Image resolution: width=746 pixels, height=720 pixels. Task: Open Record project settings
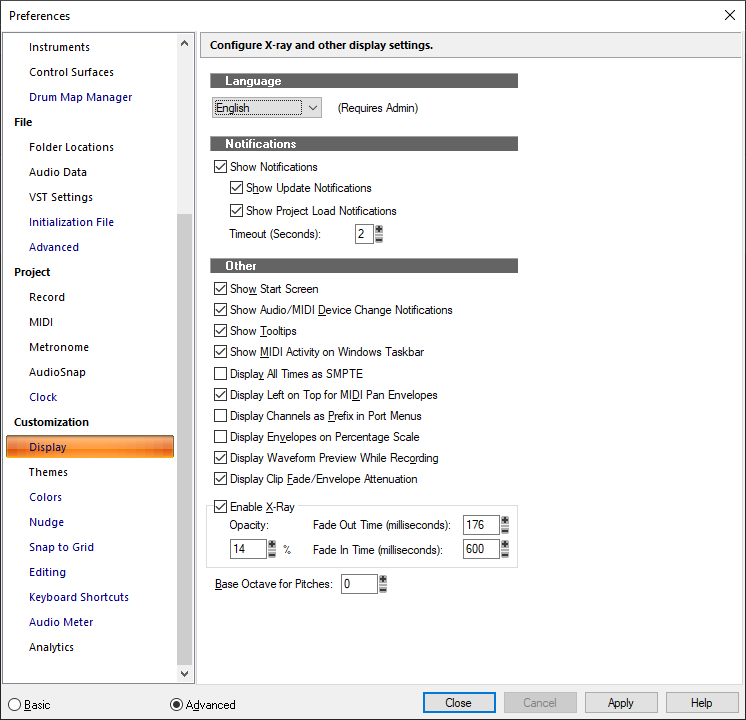click(x=47, y=297)
